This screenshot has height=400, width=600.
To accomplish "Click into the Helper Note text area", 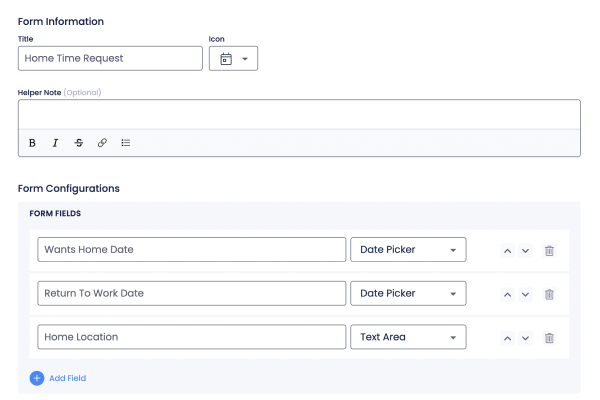I will click(x=299, y=115).
